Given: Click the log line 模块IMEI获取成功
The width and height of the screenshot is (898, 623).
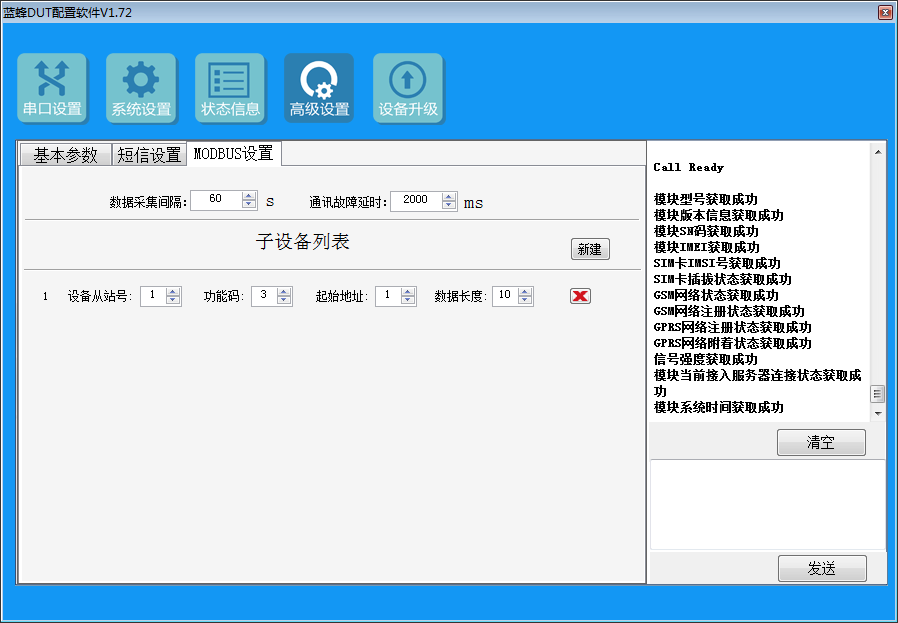Looking at the screenshot, I should (x=707, y=247).
